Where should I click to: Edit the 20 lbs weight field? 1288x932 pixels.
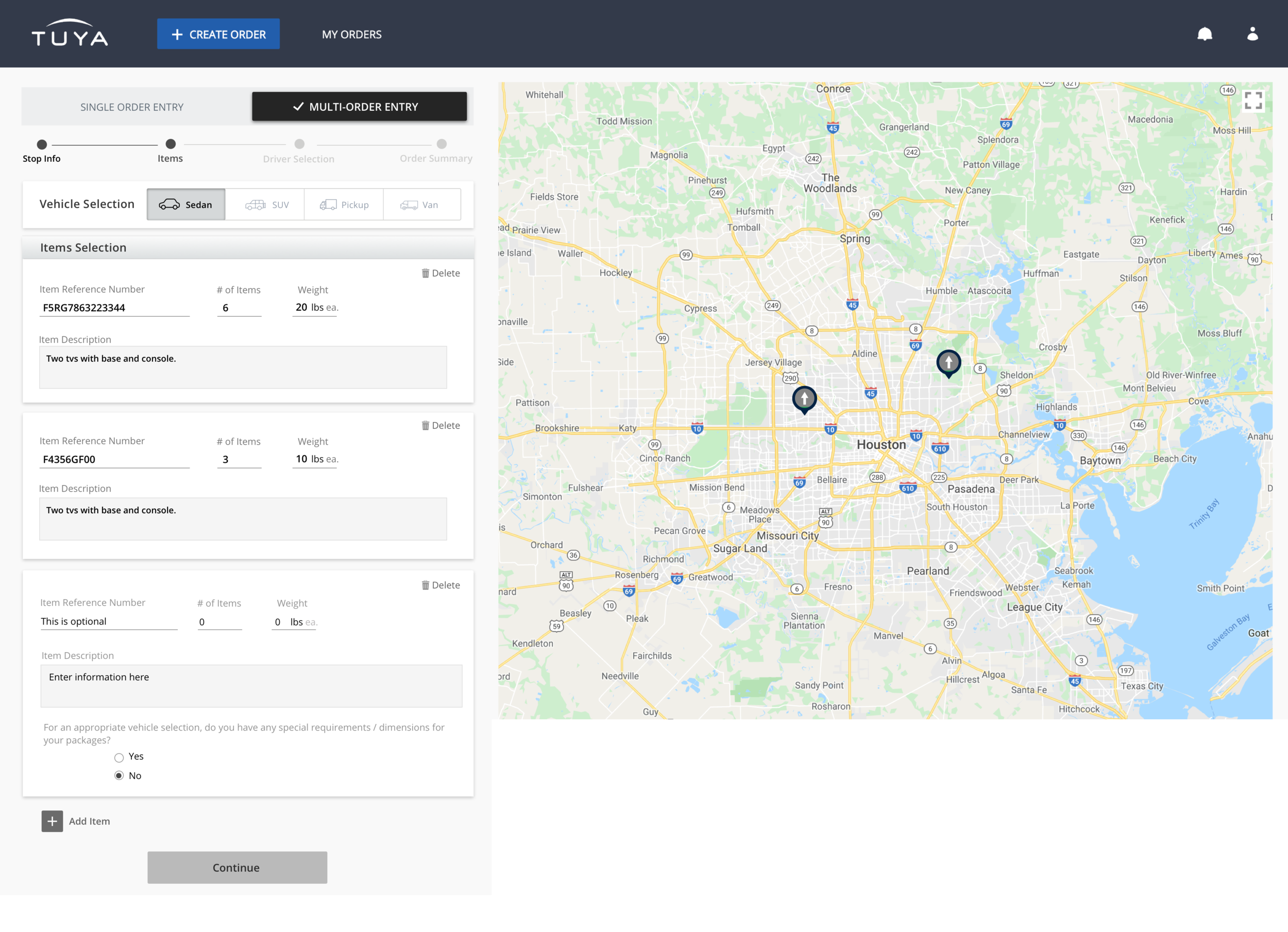tap(315, 307)
